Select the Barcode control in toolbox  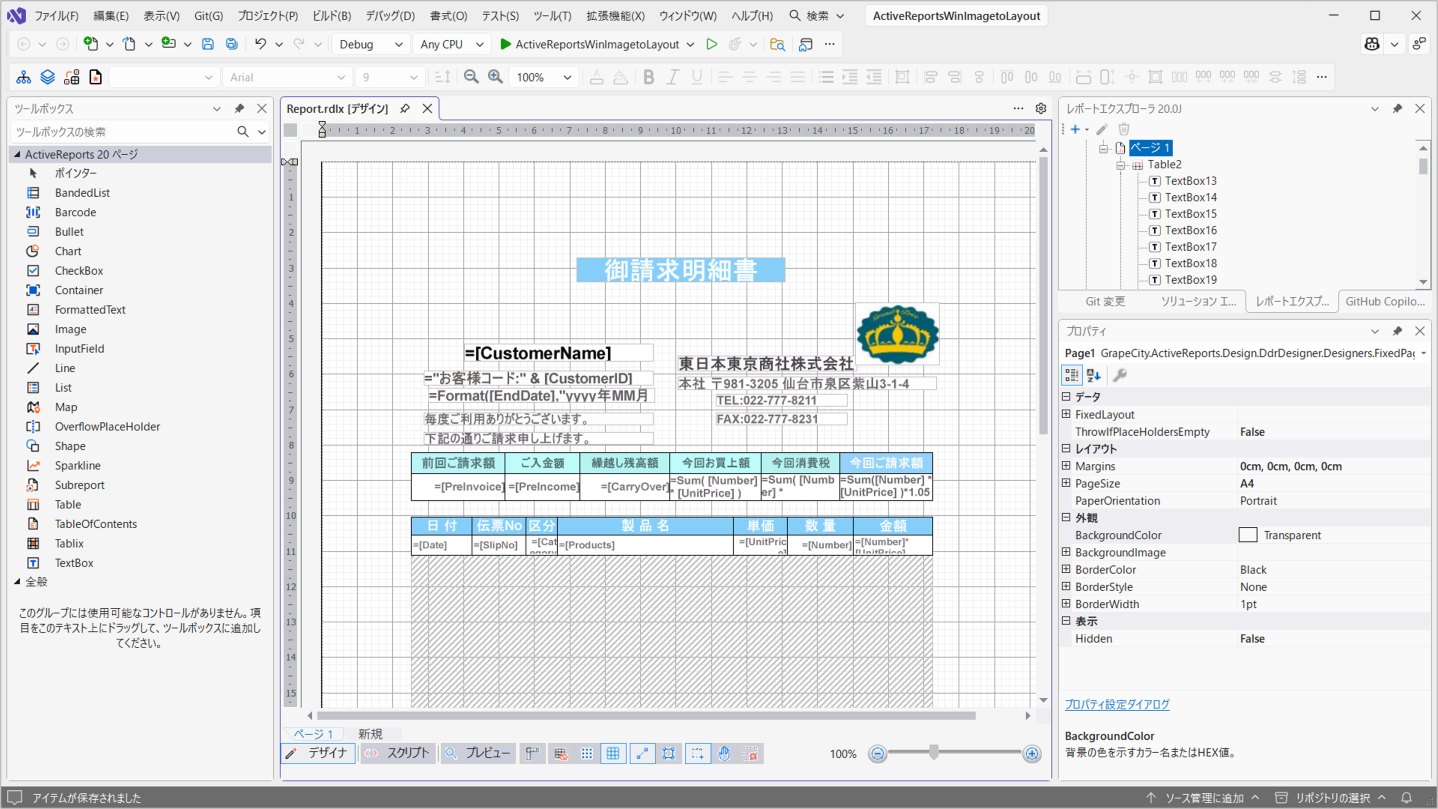pyautogui.click(x=75, y=212)
